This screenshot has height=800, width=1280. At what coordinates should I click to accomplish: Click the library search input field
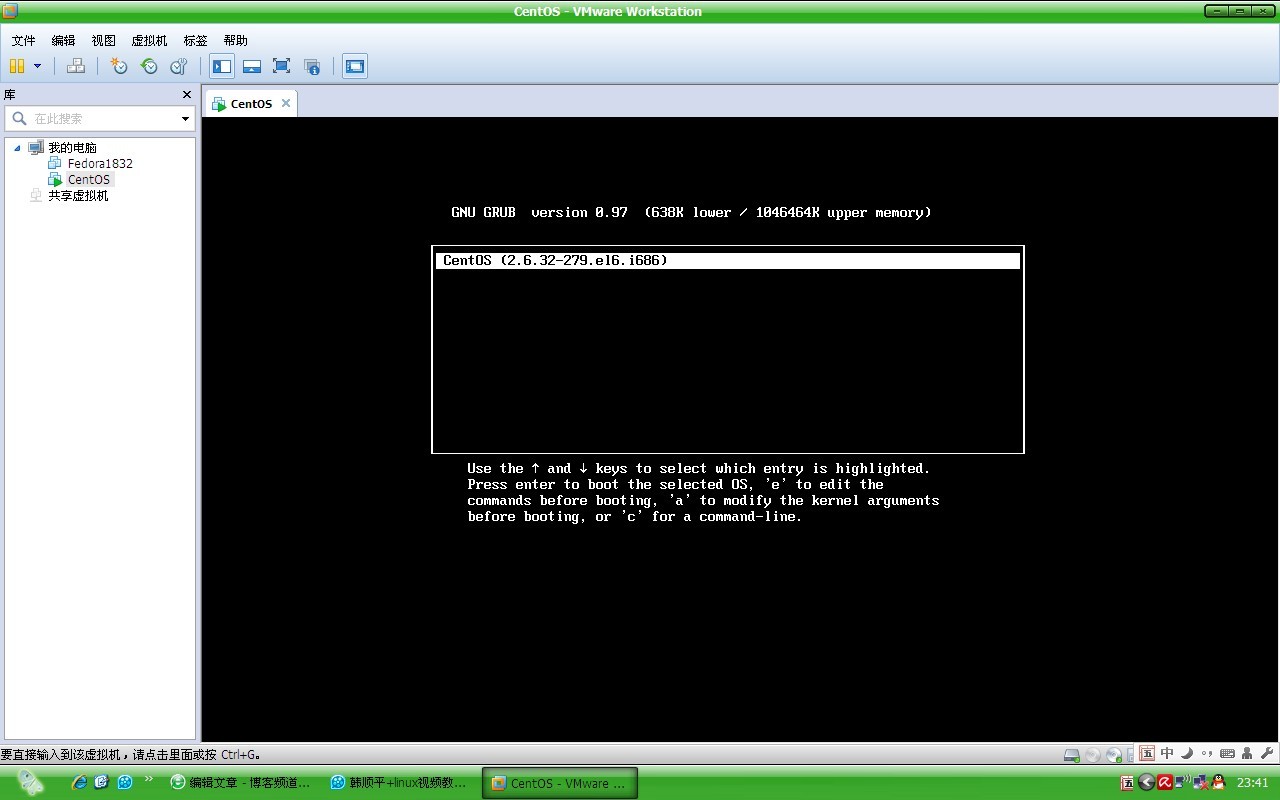pyautogui.click(x=100, y=119)
